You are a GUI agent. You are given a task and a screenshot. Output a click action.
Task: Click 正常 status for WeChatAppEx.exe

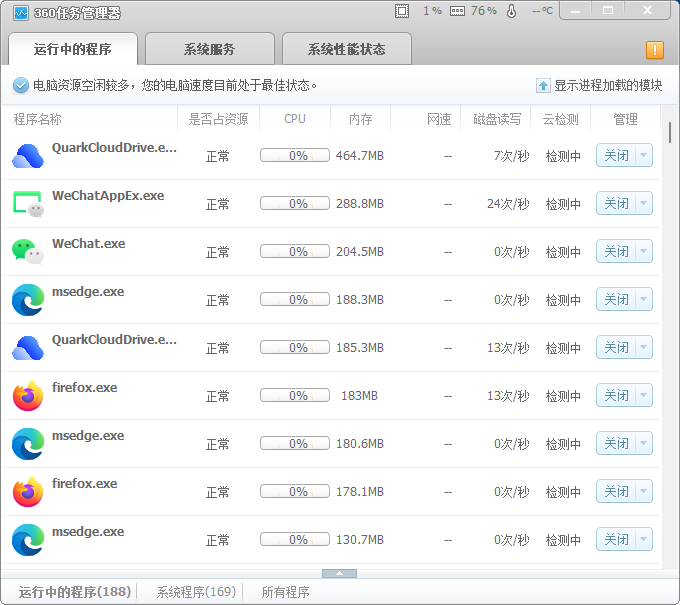[x=217, y=204]
